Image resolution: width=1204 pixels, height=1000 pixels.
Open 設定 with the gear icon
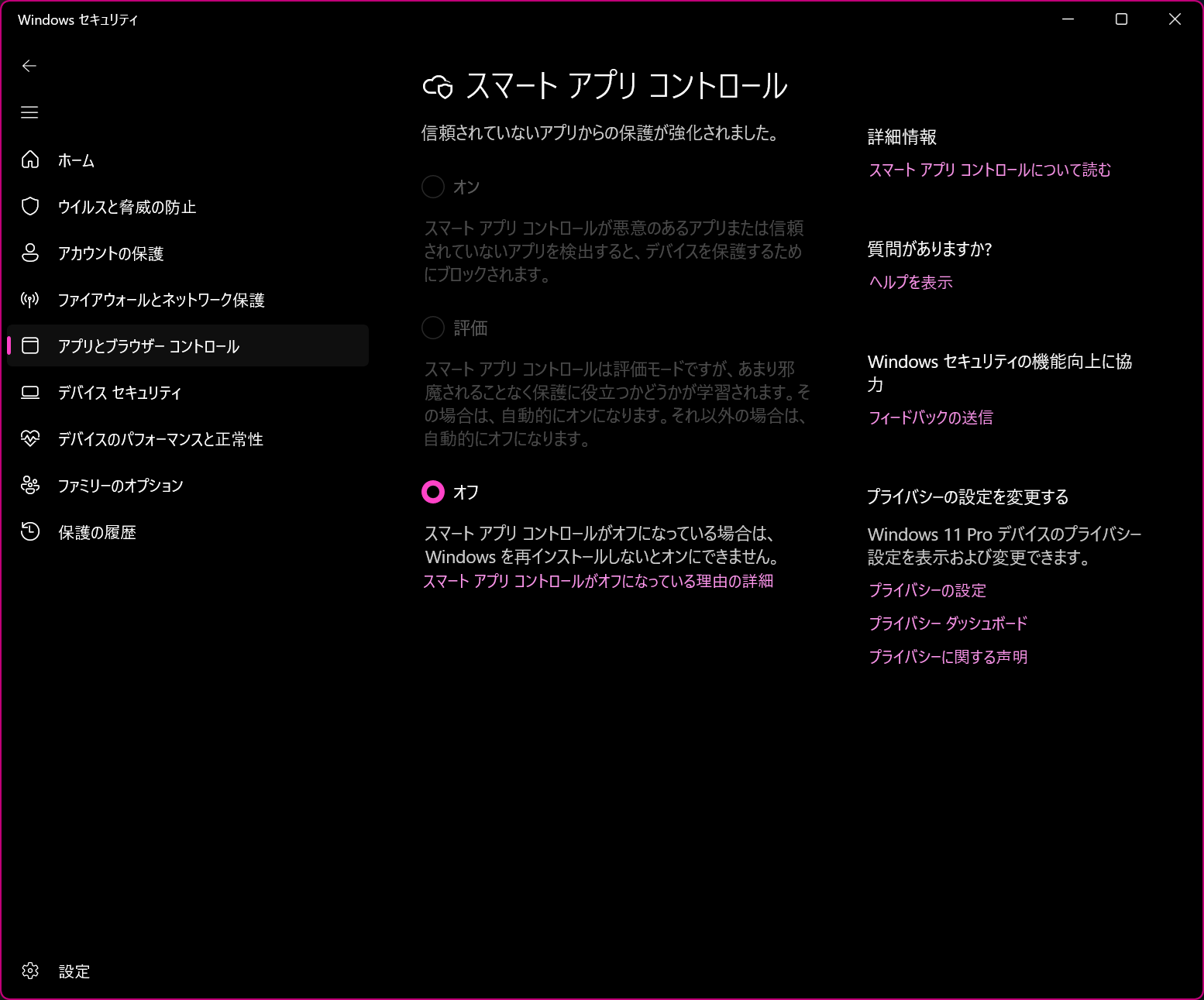(x=30, y=971)
